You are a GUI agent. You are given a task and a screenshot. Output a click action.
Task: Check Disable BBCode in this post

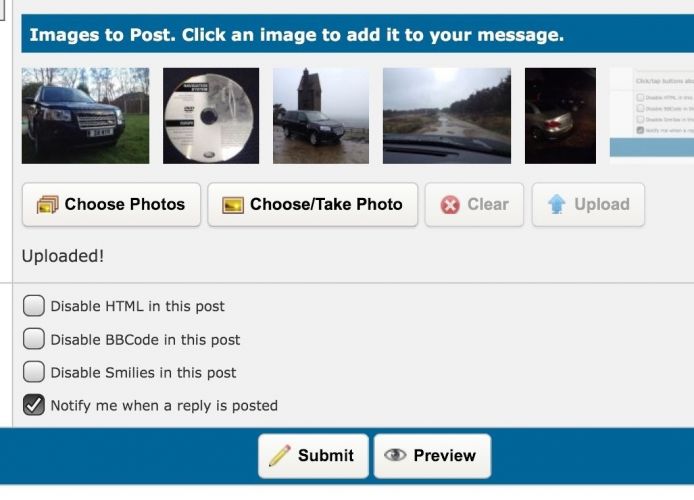pyautogui.click(x=34, y=339)
